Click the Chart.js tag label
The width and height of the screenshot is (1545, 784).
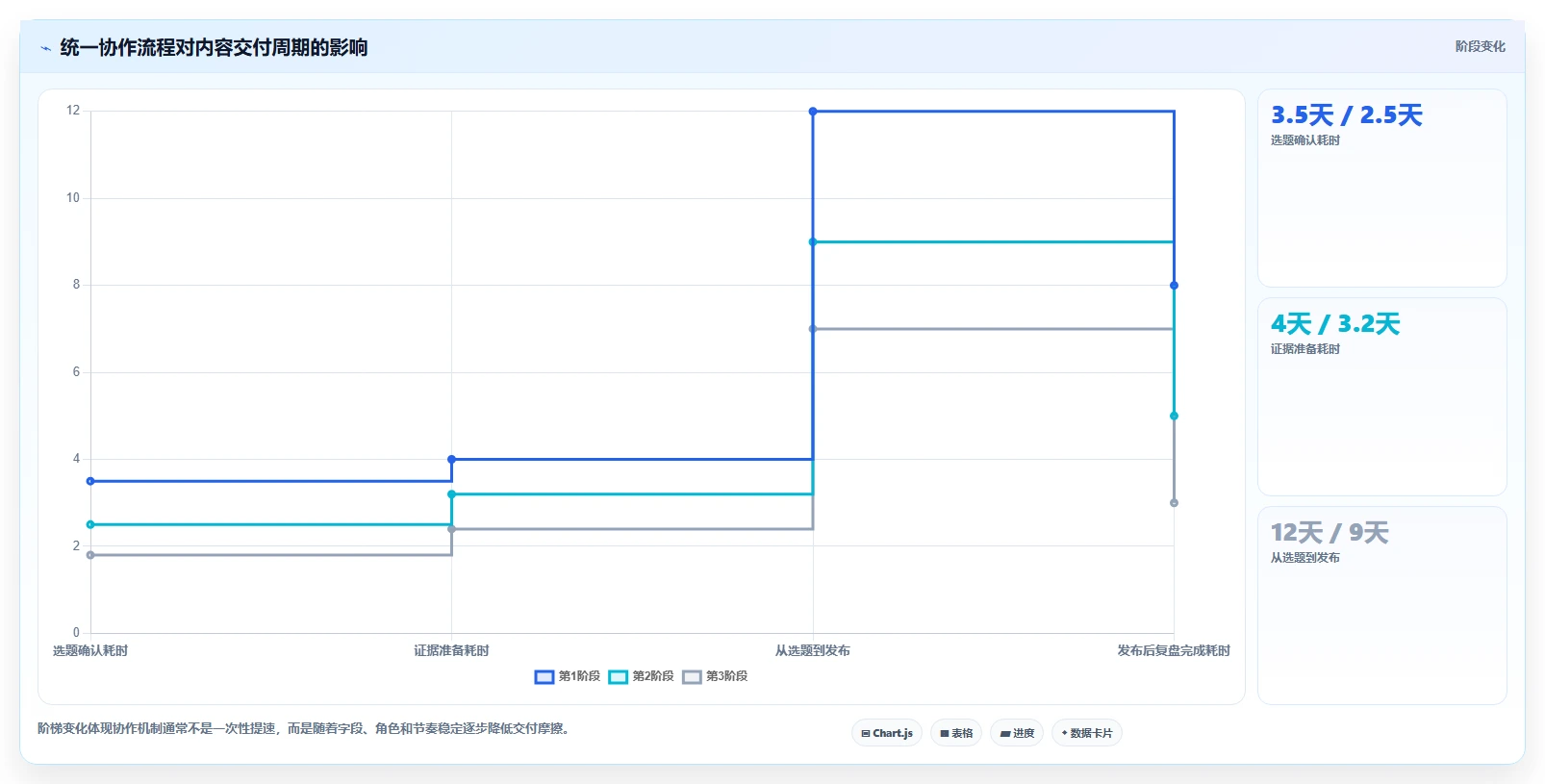[893, 733]
